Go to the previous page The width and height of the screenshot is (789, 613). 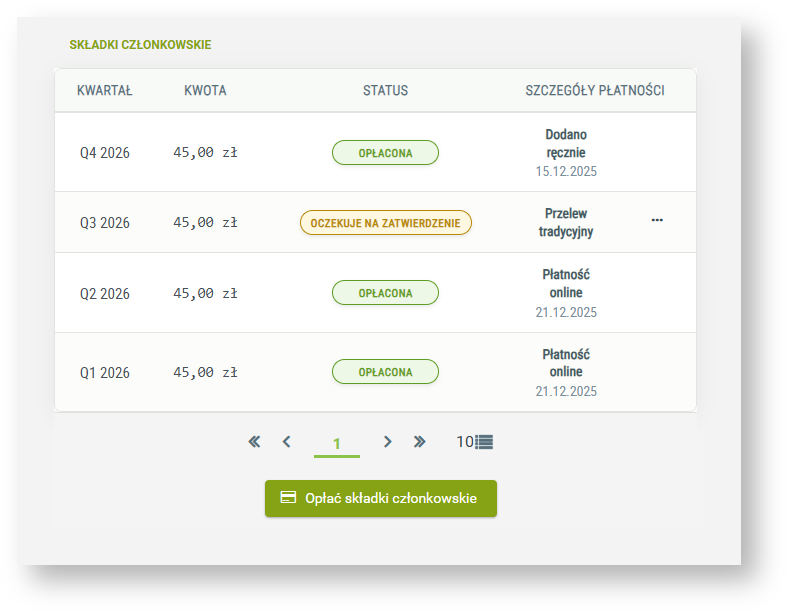pos(287,442)
